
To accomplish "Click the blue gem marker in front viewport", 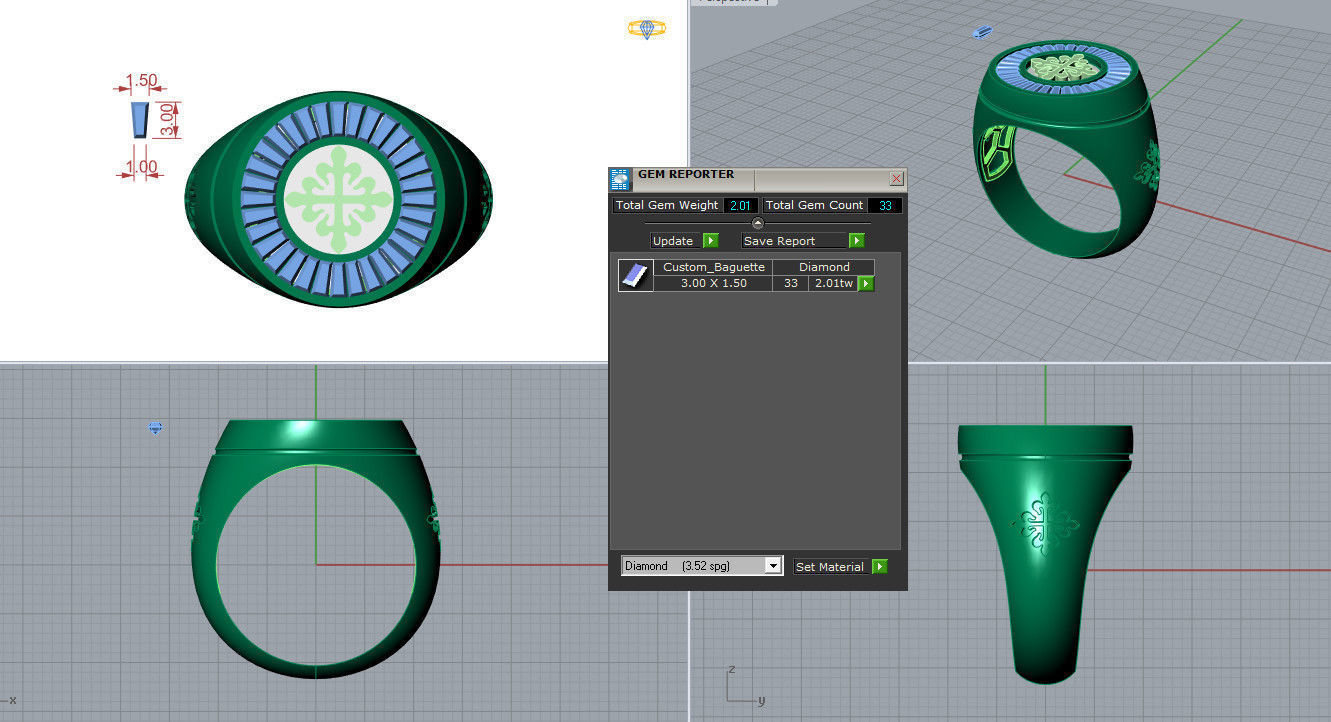I will tap(155, 428).
